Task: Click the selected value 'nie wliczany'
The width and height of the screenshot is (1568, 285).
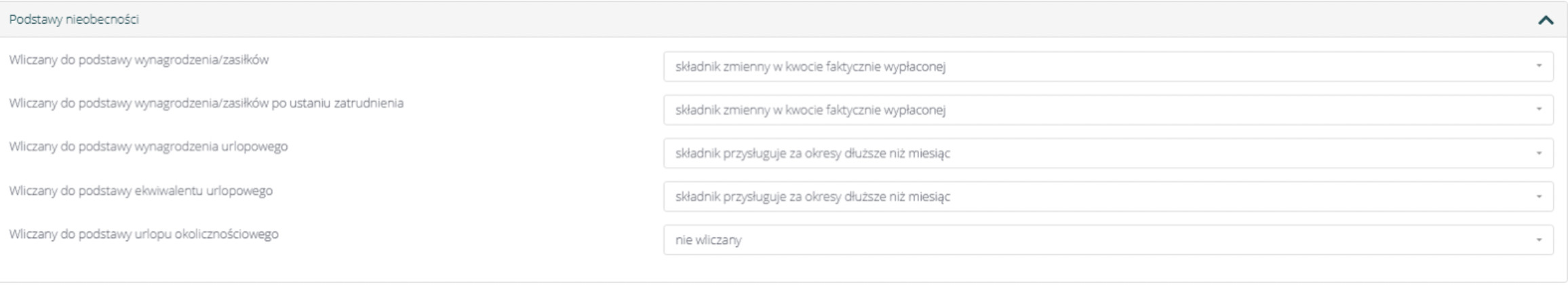Action: click(708, 240)
